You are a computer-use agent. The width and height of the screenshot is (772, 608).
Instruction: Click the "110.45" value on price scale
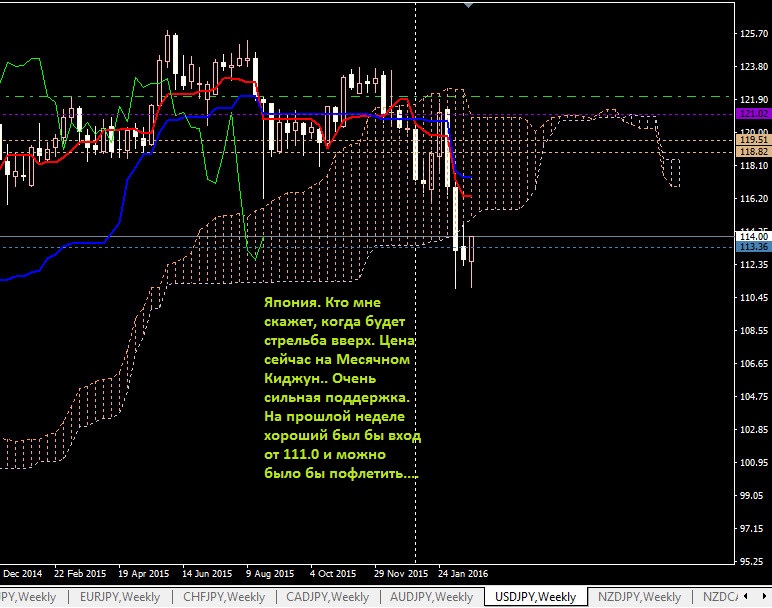coord(754,297)
